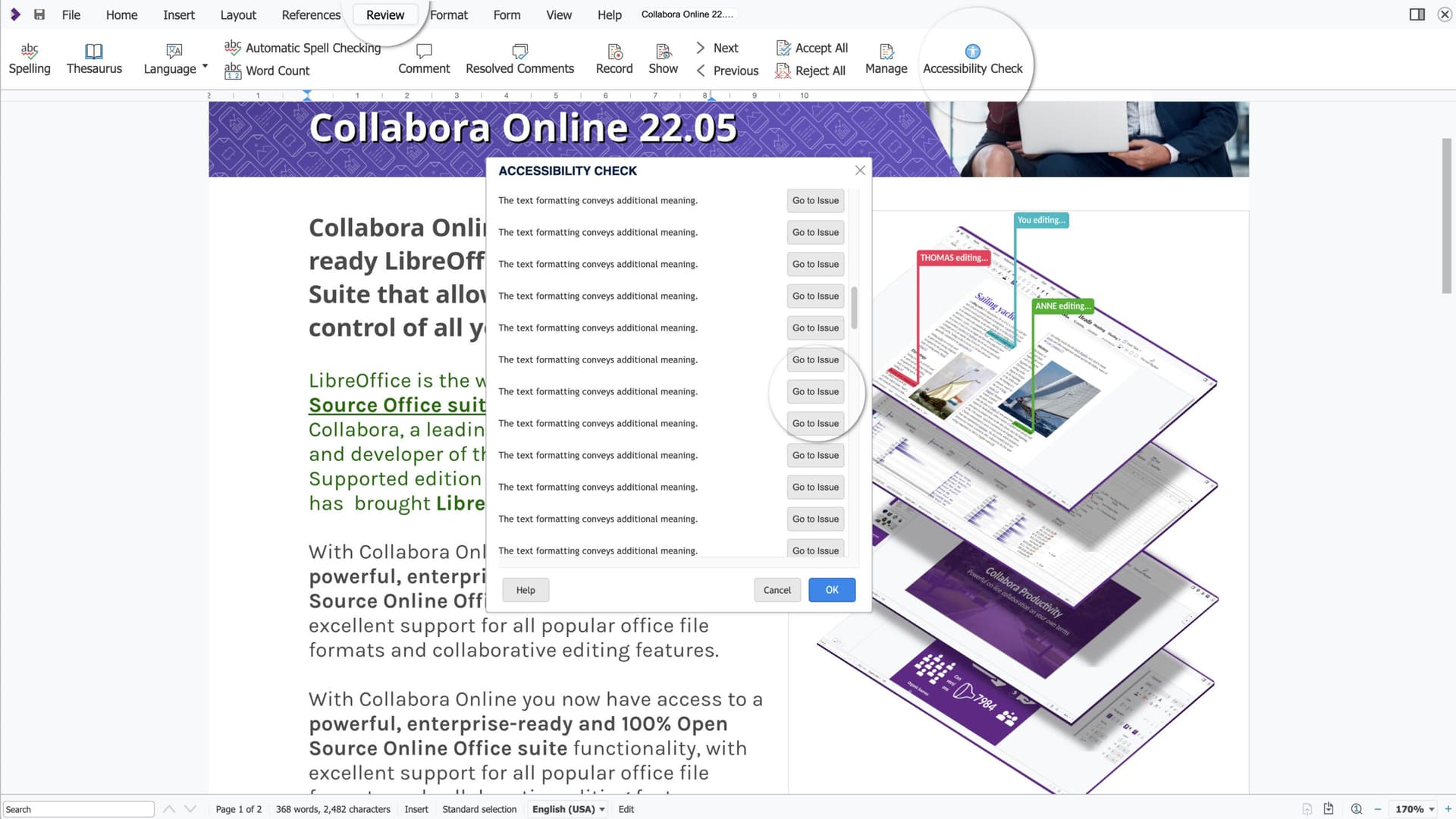Click the document vertical scrollbar
The image size is (1456, 819).
pyautogui.click(x=1447, y=216)
